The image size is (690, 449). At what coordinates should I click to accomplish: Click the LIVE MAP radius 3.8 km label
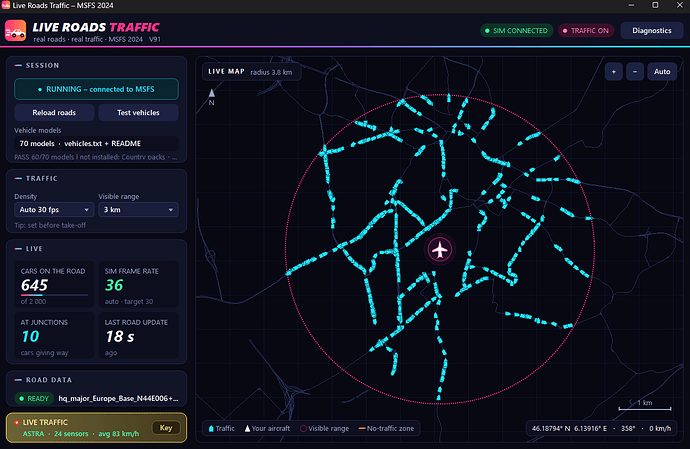pos(250,72)
